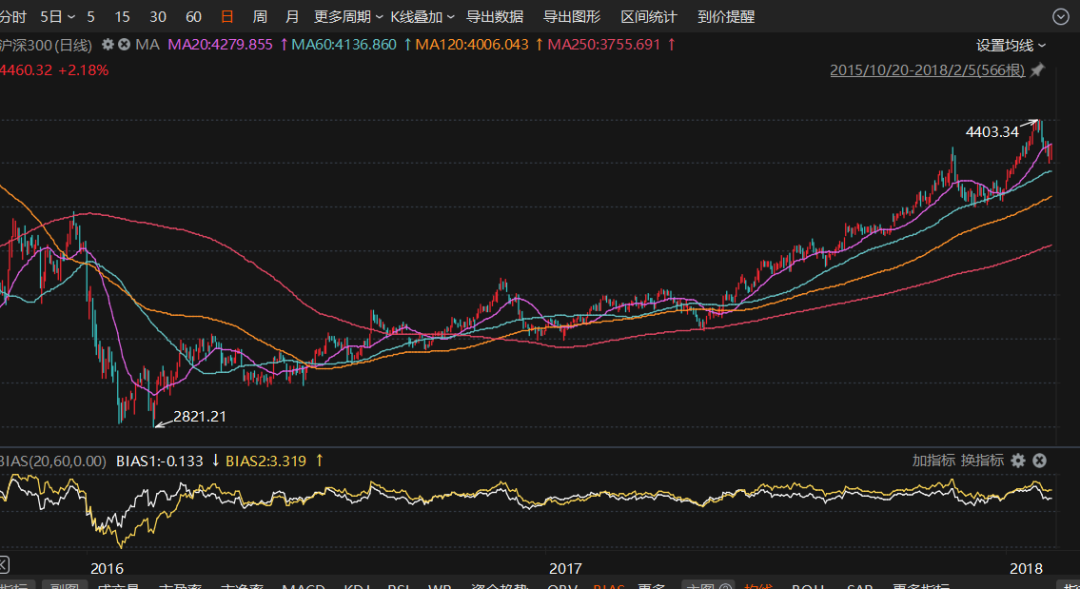1080x589 pixels.
Task: Set a 到价提醒 price alert
Action: click(x=726, y=17)
